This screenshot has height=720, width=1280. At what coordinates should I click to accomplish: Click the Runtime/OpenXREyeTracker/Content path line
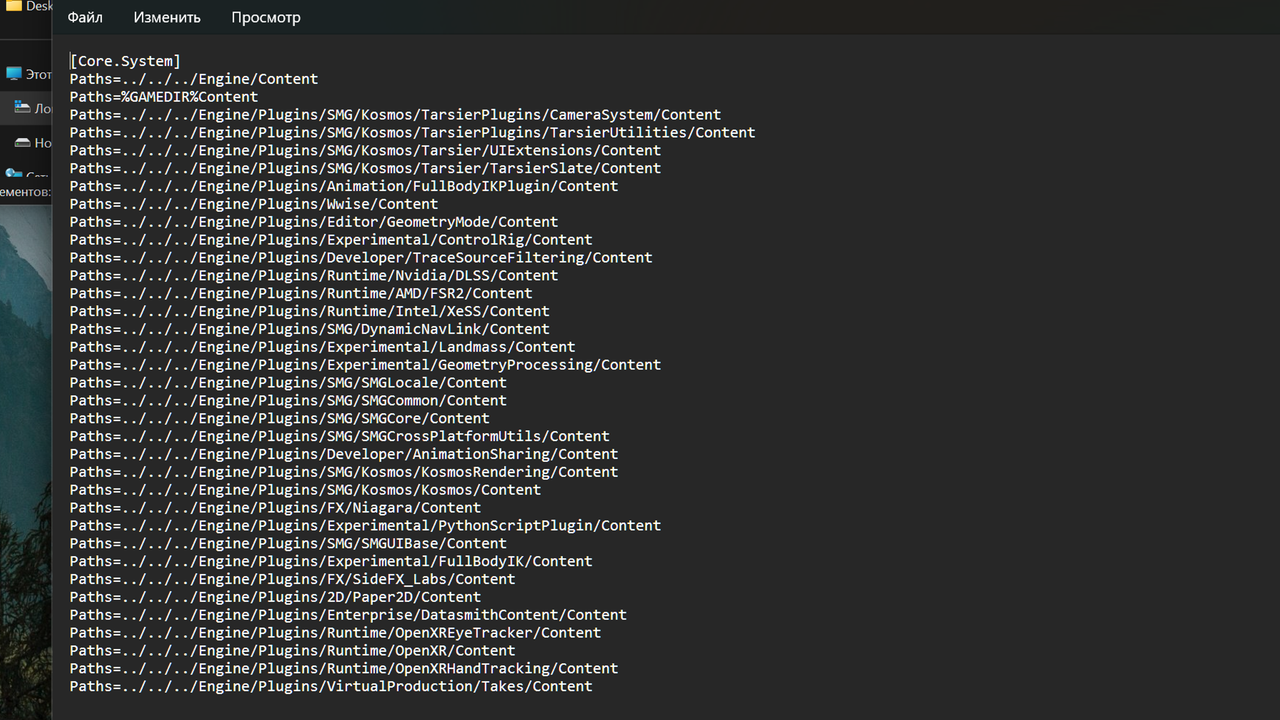pos(335,633)
